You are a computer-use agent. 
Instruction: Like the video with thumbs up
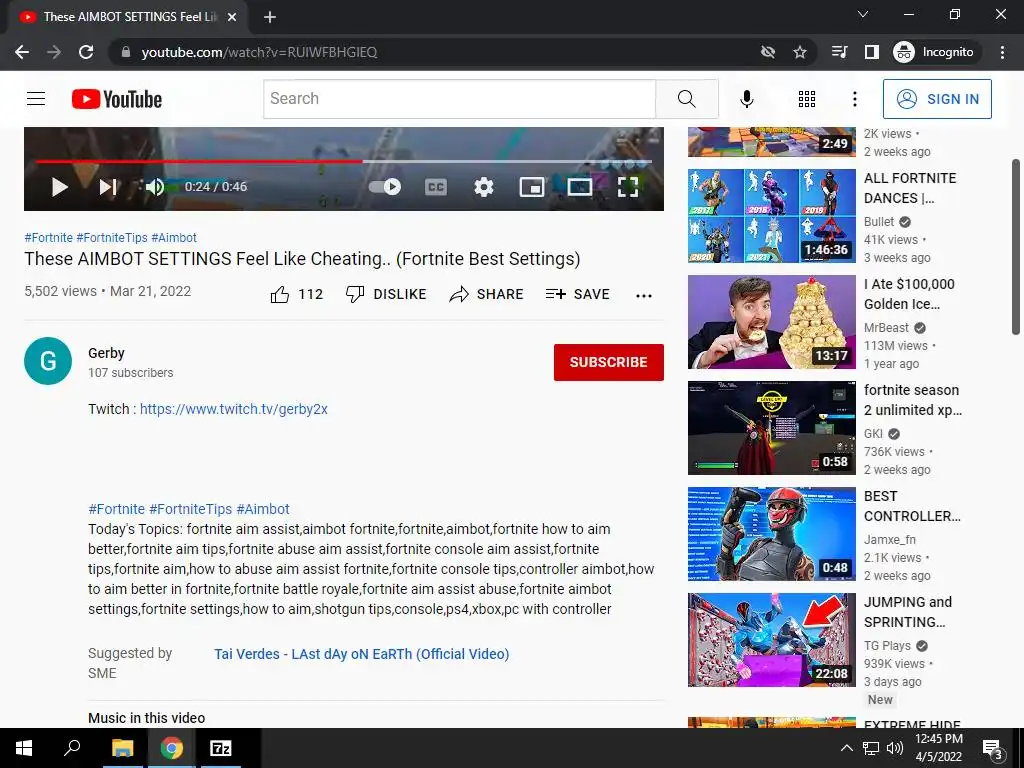coord(296,295)
